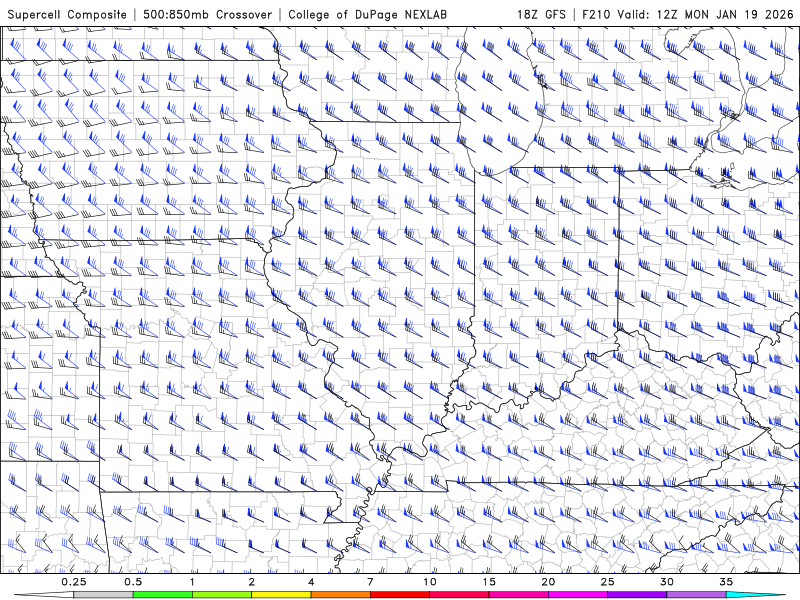The image size is (800, 600).
Task: Select the red 7–10 color bar segment
Action: (x=400, y=595)
